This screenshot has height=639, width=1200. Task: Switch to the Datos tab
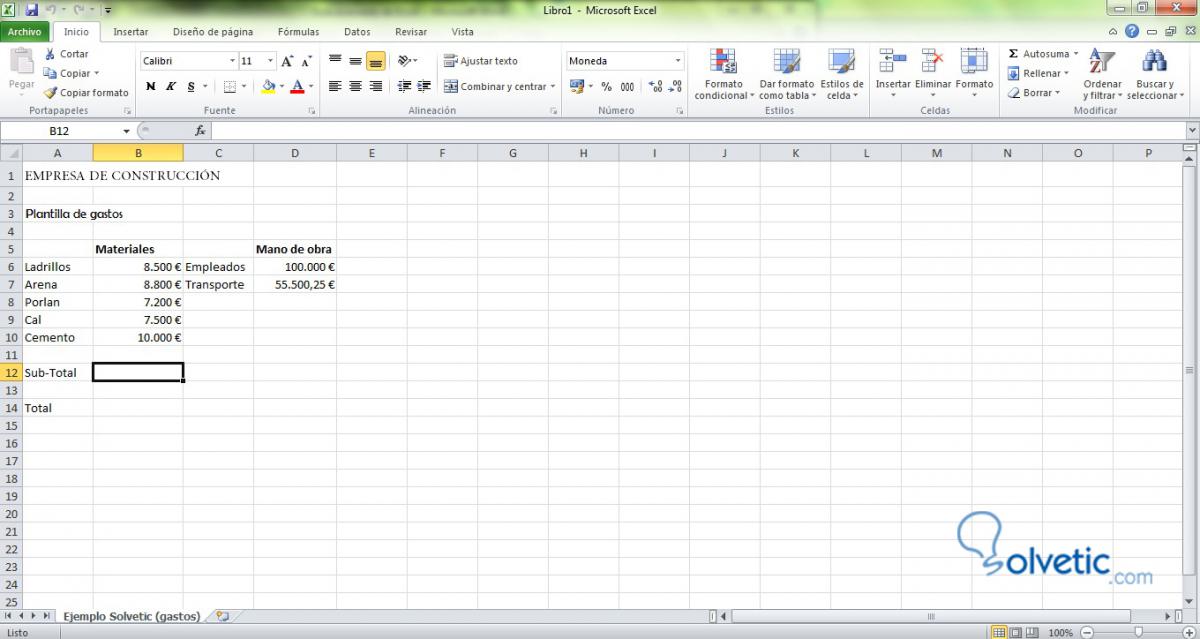click(357, 32)
